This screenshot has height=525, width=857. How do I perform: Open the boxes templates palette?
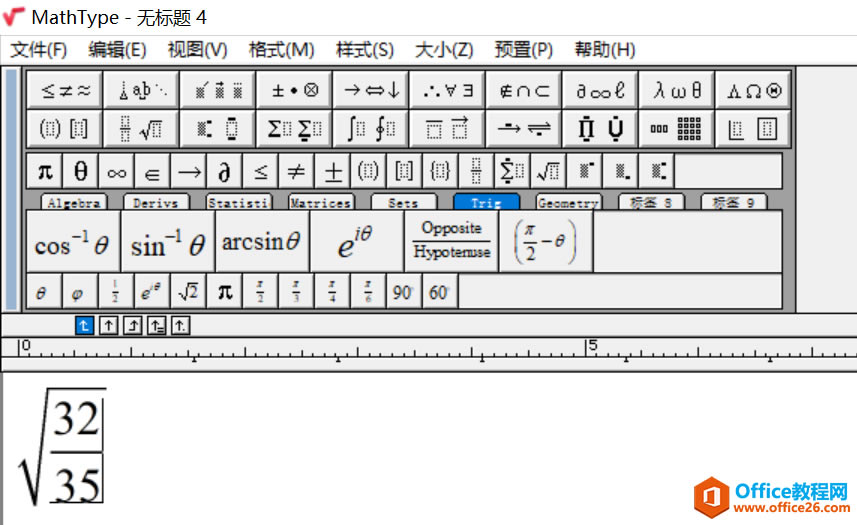(x=753, y=129)
